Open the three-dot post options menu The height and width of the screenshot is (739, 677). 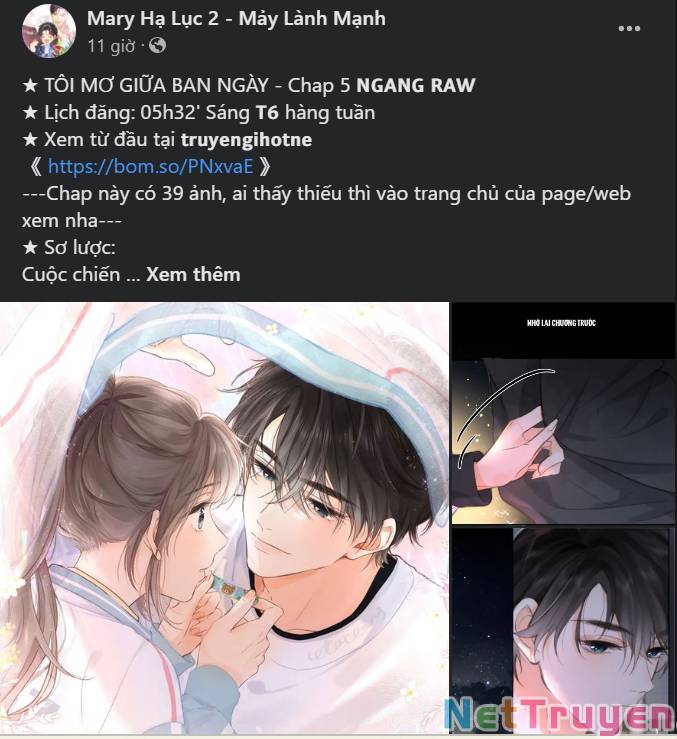point(629,29)
